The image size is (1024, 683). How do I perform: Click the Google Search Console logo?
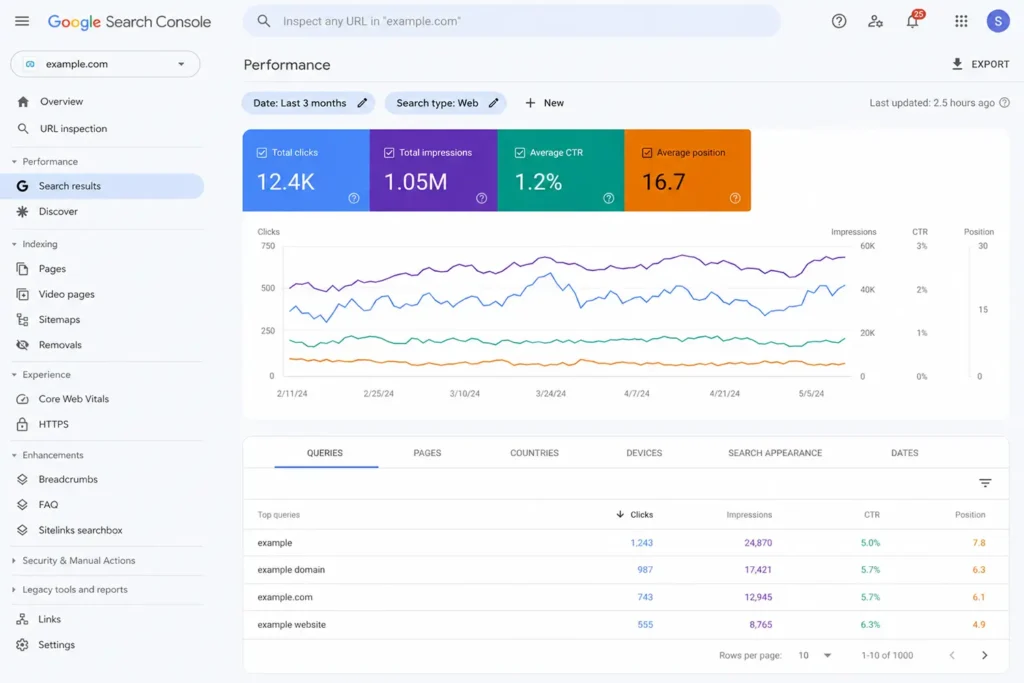[129, 22]
